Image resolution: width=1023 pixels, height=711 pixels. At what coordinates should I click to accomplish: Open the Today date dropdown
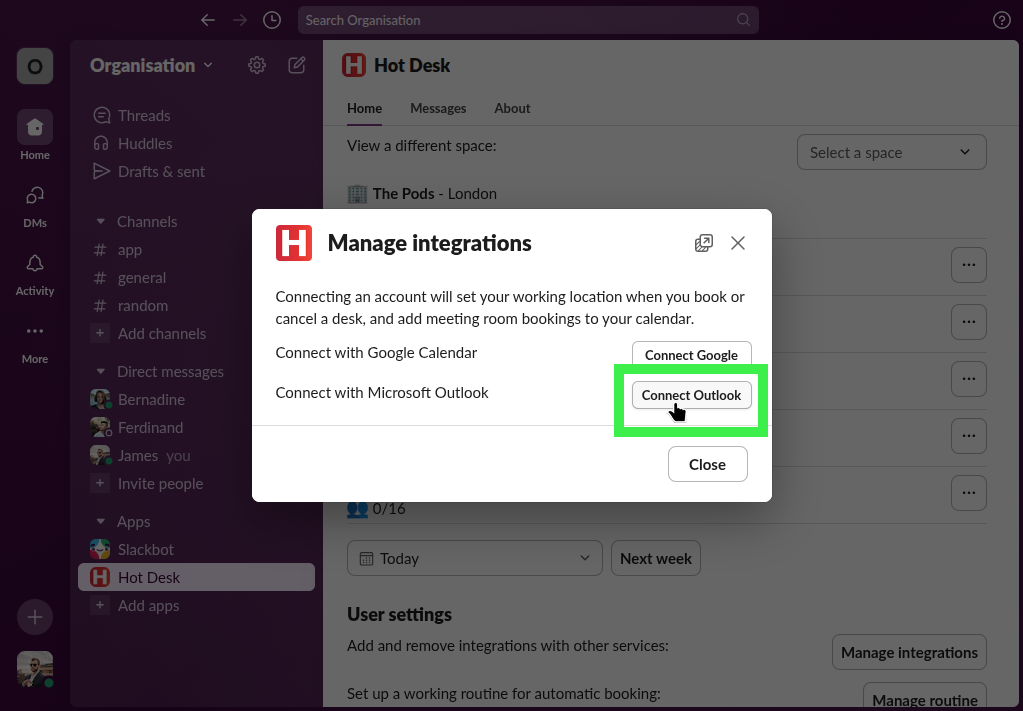(474, 558)
